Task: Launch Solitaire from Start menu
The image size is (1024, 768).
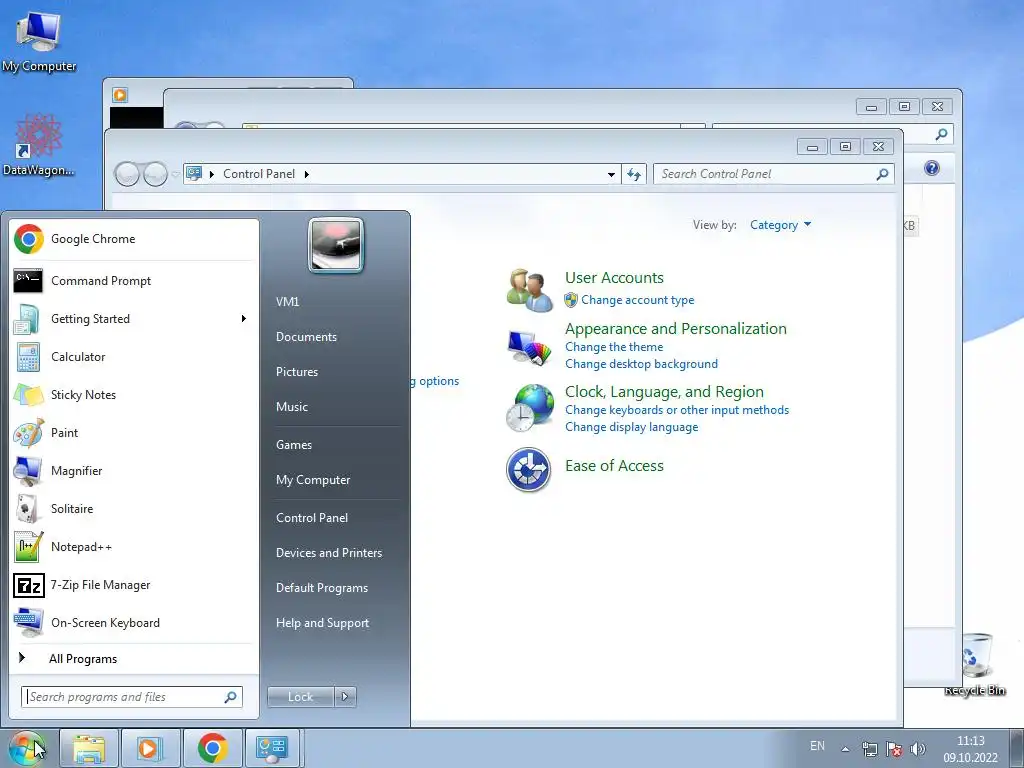Action: (133, 509)
